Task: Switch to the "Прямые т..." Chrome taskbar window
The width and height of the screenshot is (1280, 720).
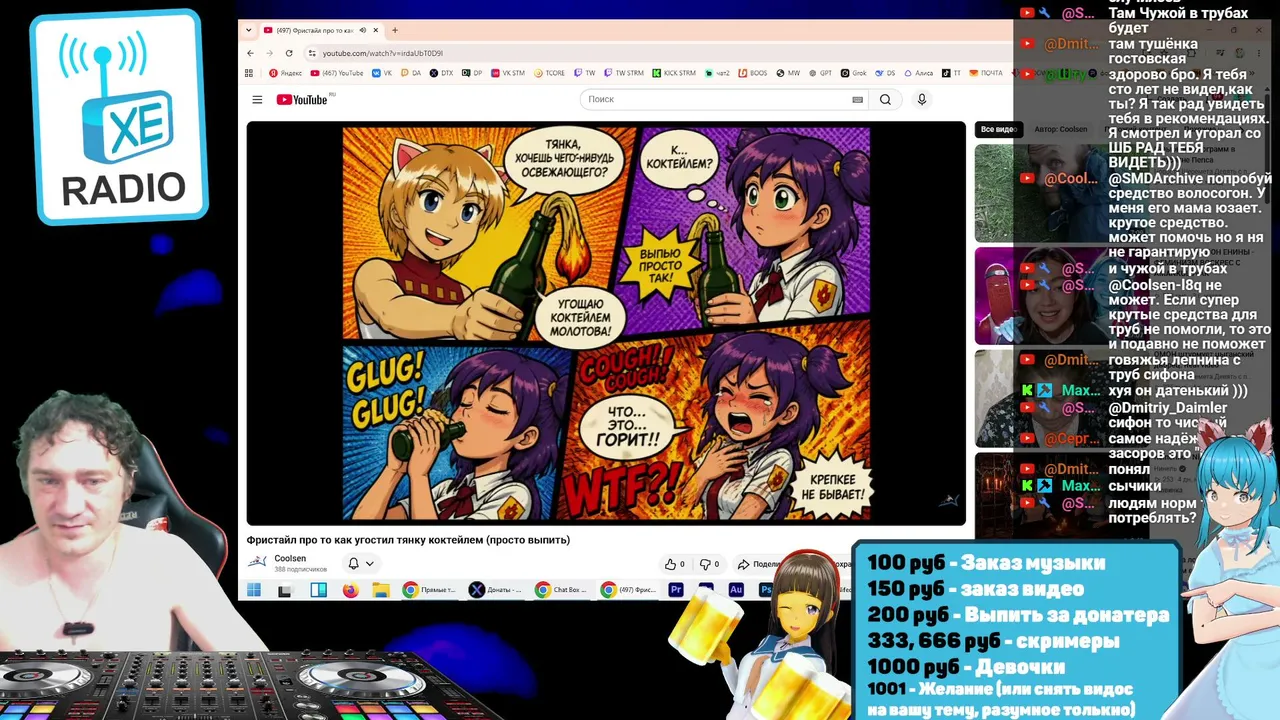Action: click(430, 590)
